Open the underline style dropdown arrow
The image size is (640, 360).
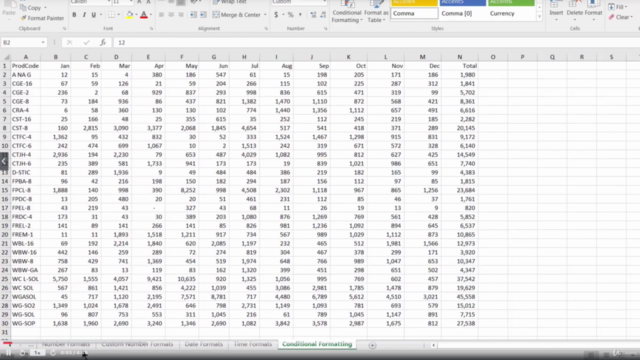[100, 15]
